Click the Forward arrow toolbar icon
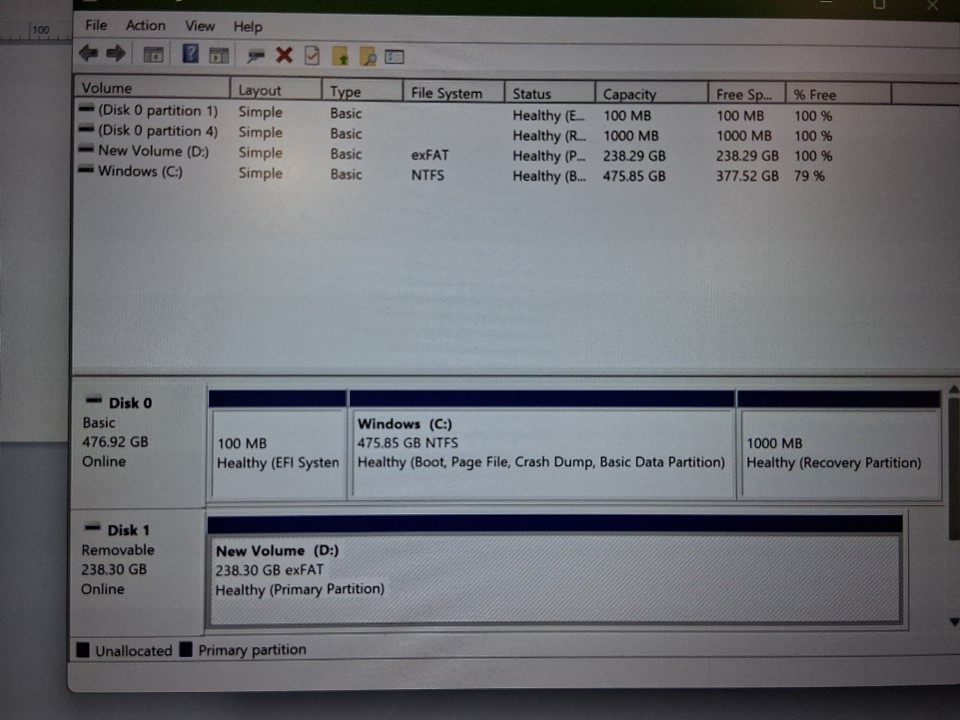 pos(115,53)
